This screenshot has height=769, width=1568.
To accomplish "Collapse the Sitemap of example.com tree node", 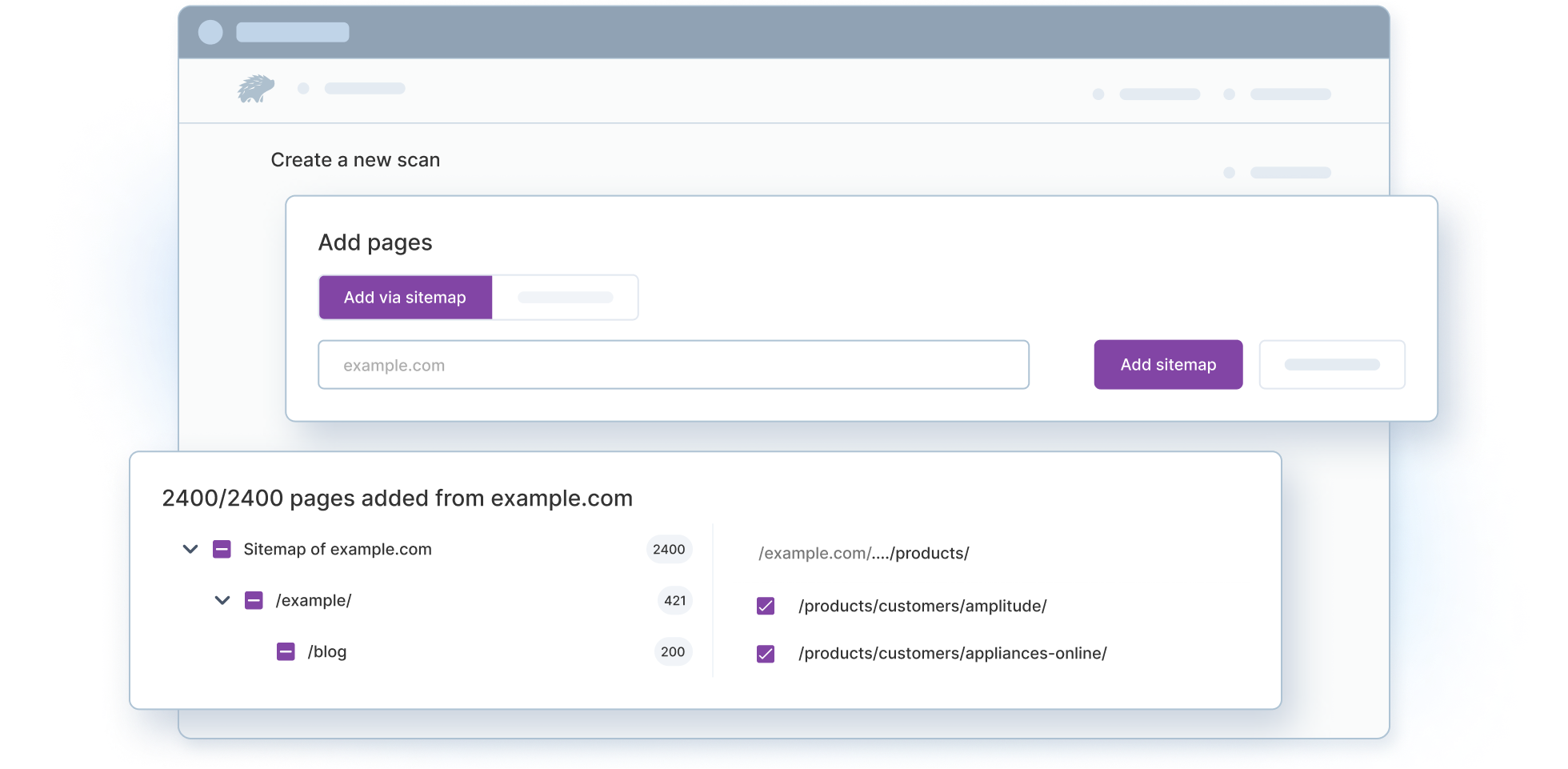I will (190, 549).
